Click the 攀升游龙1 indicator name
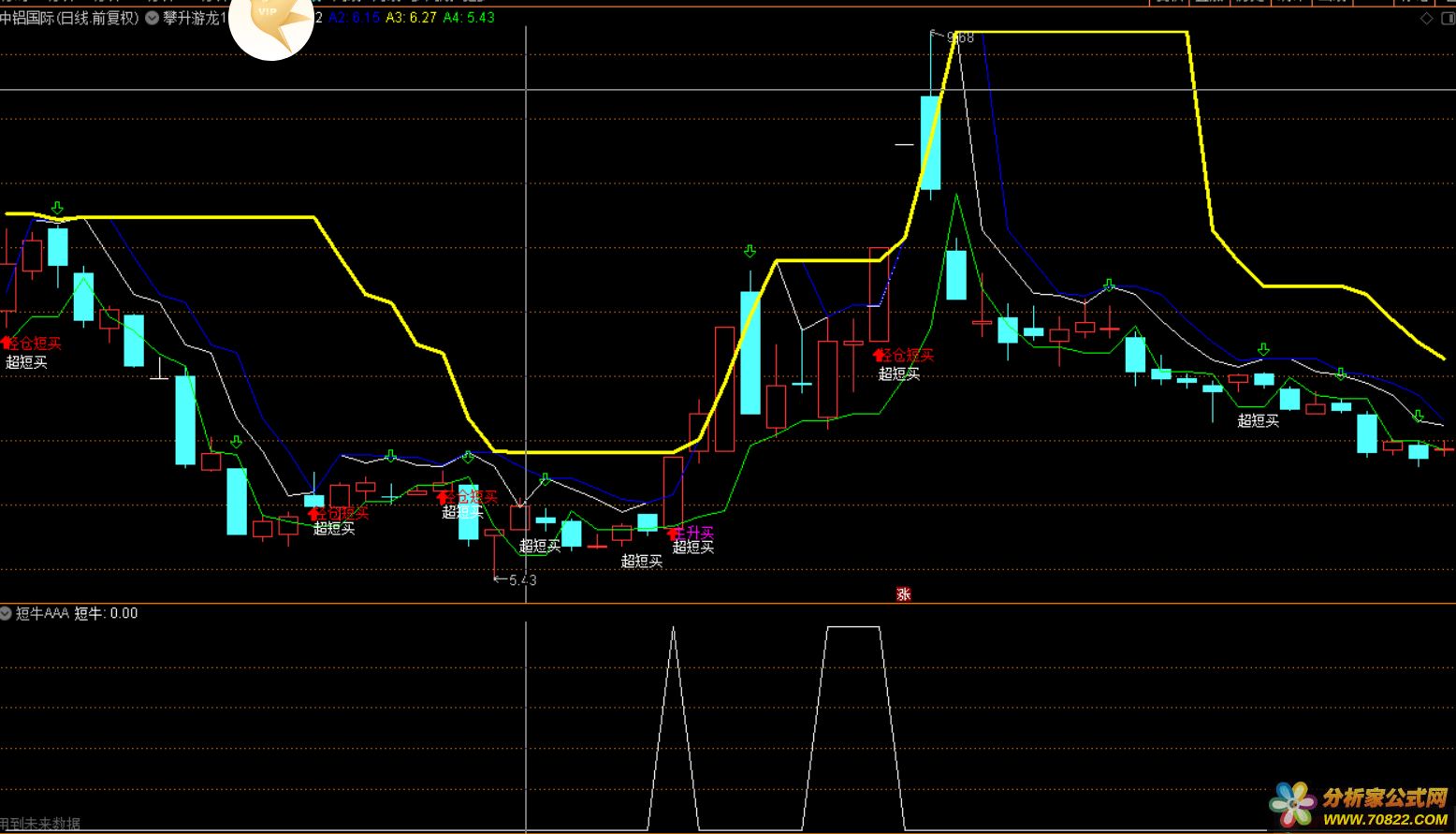 [196, 18]
